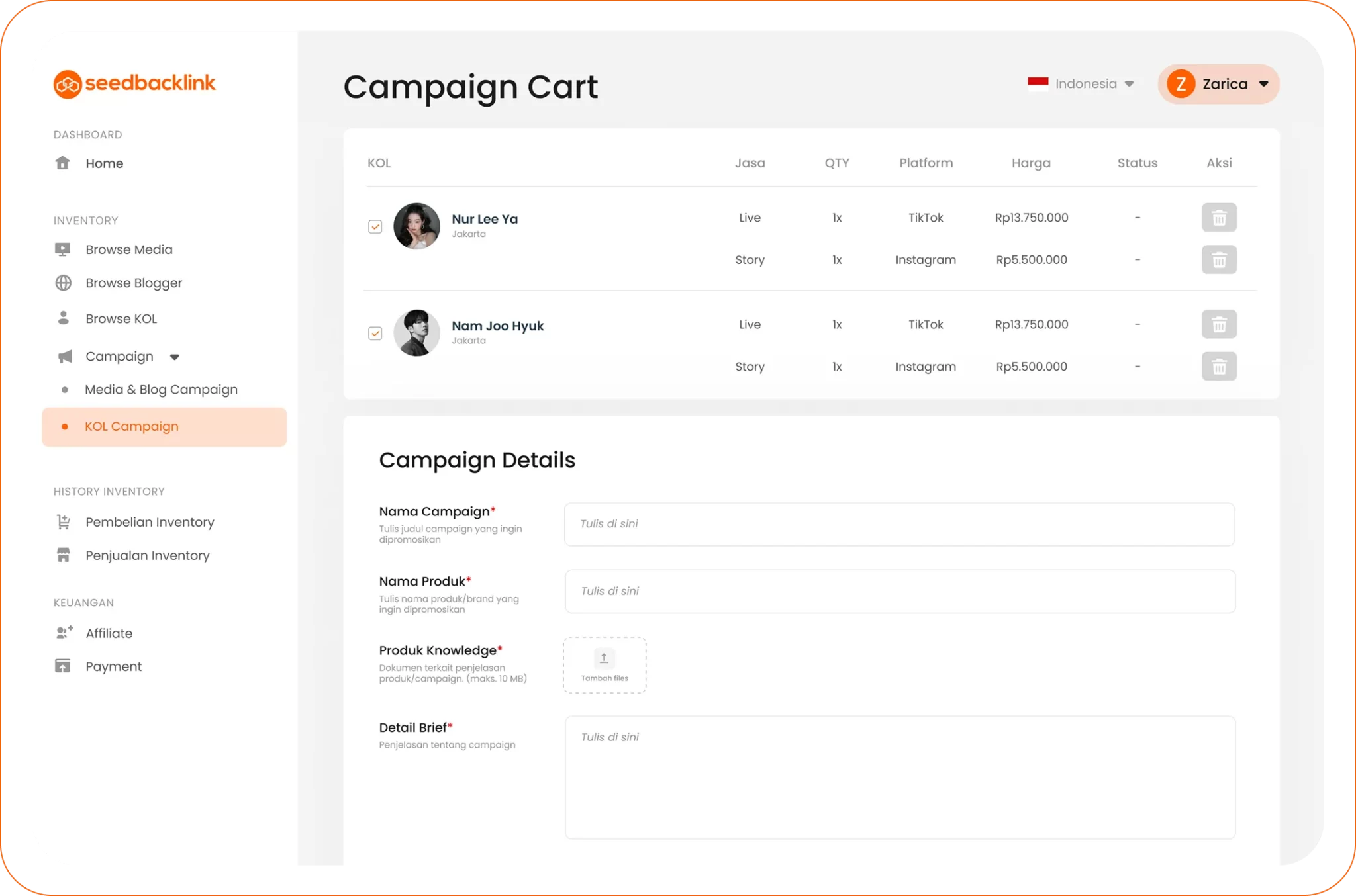Click the seedbacklink logo icon
This screenshot has height=896, width=1356.
[68, 84]
